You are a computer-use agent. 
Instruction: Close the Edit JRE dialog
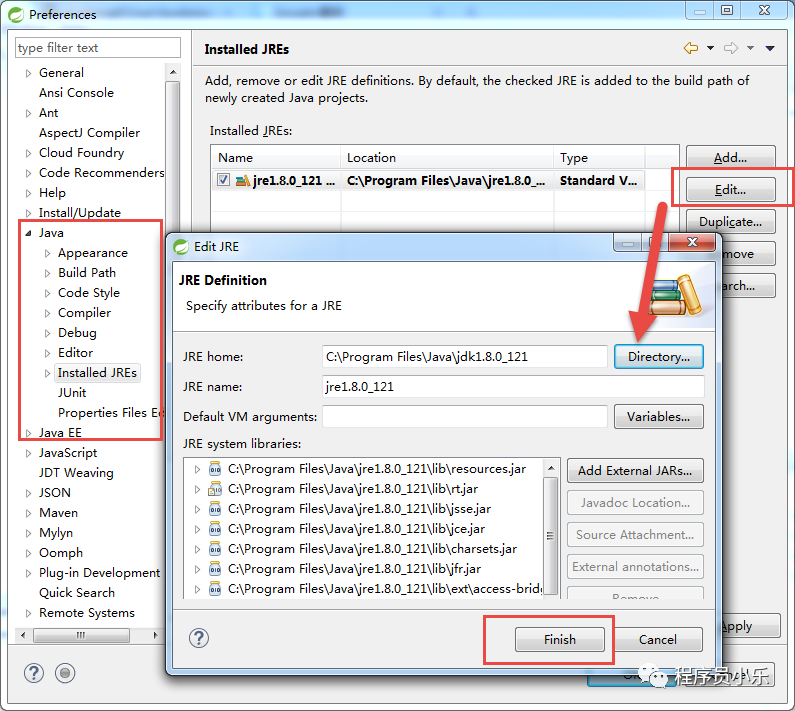click(x=692, y=242)
